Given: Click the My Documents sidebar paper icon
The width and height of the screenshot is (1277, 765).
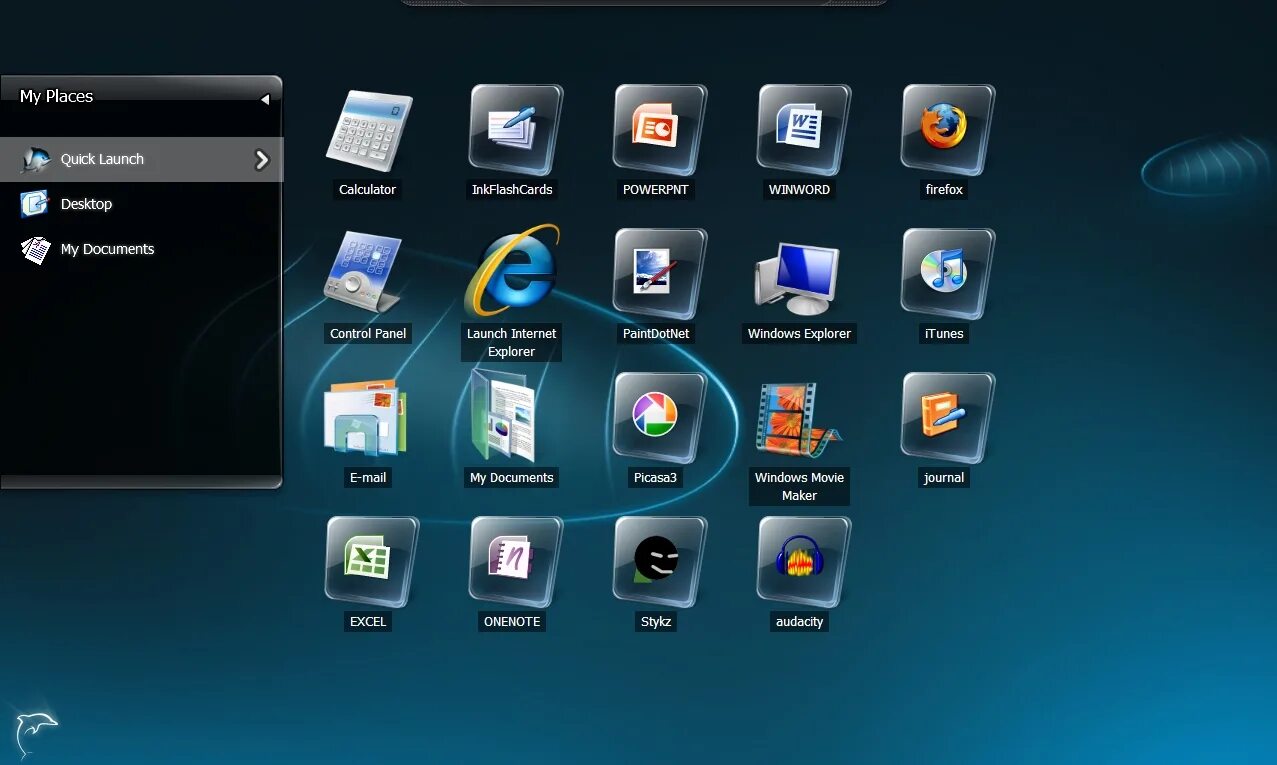Looking at the screenshot, I should pos(36,249).
